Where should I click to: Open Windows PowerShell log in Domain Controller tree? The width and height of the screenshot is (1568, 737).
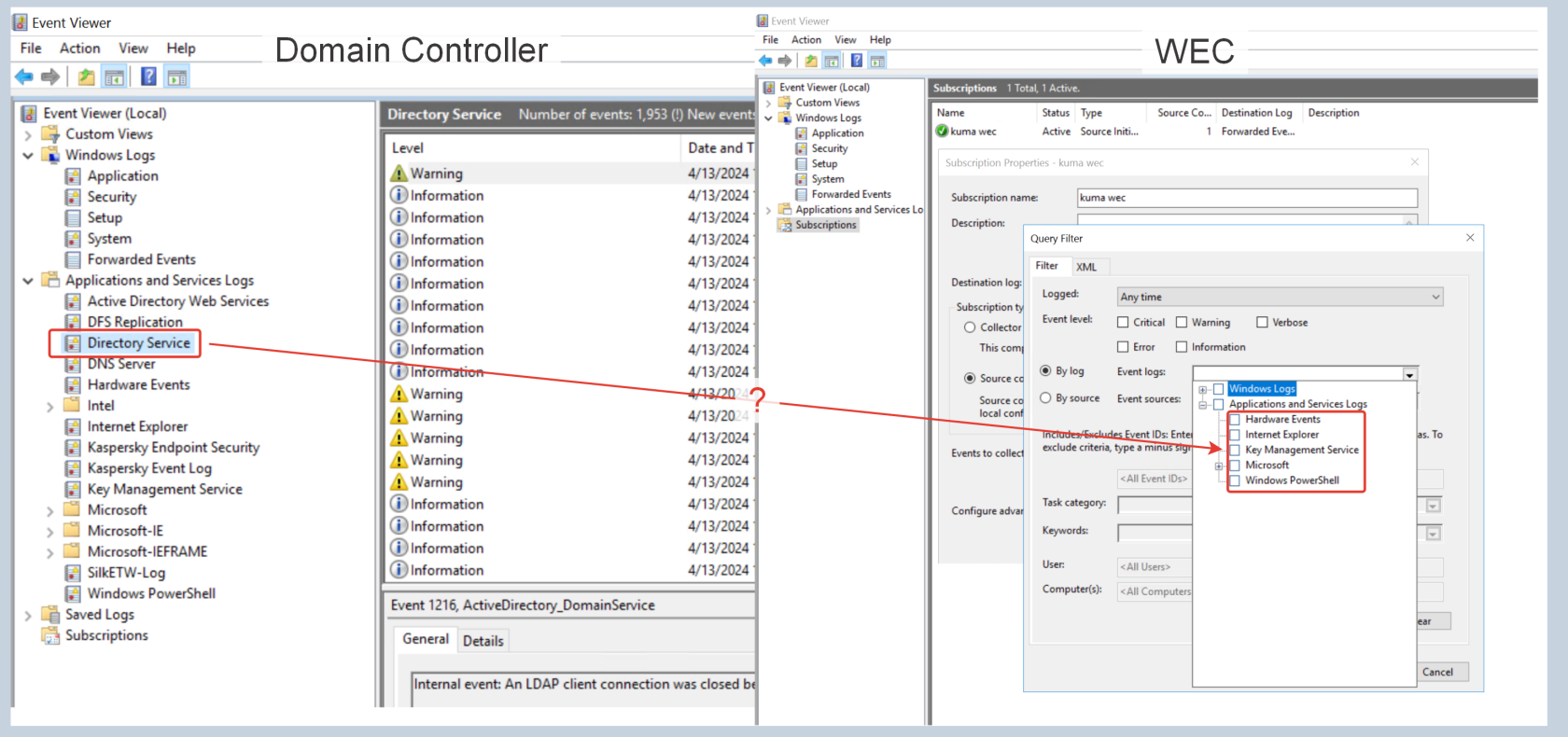[x=151, y=593]
